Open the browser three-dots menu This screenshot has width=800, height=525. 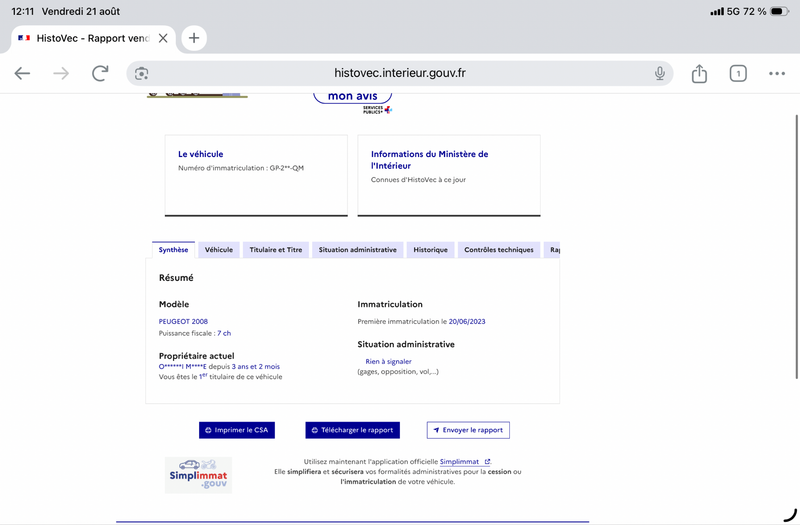pyautogui.click(x=777, y=73)
